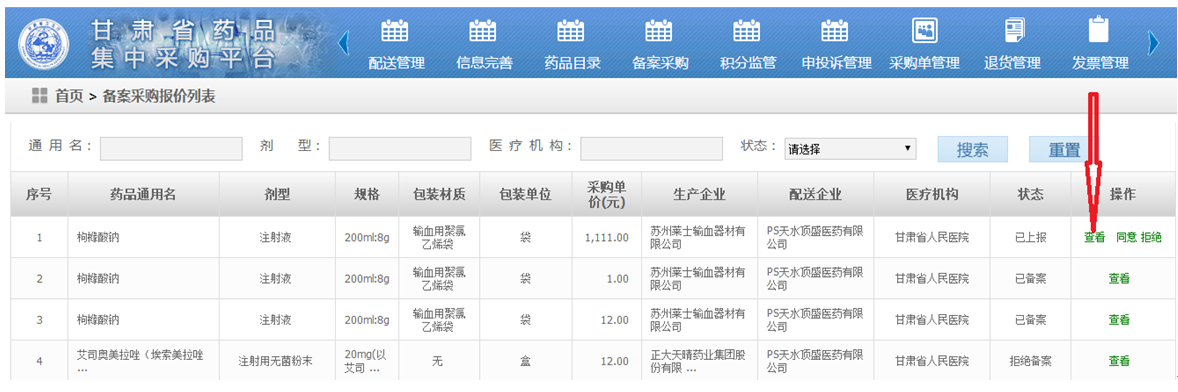The height and width of the screenshot is (392, 1178).
Task: Click the grid icon beside 首页
Action: (40, 96)
